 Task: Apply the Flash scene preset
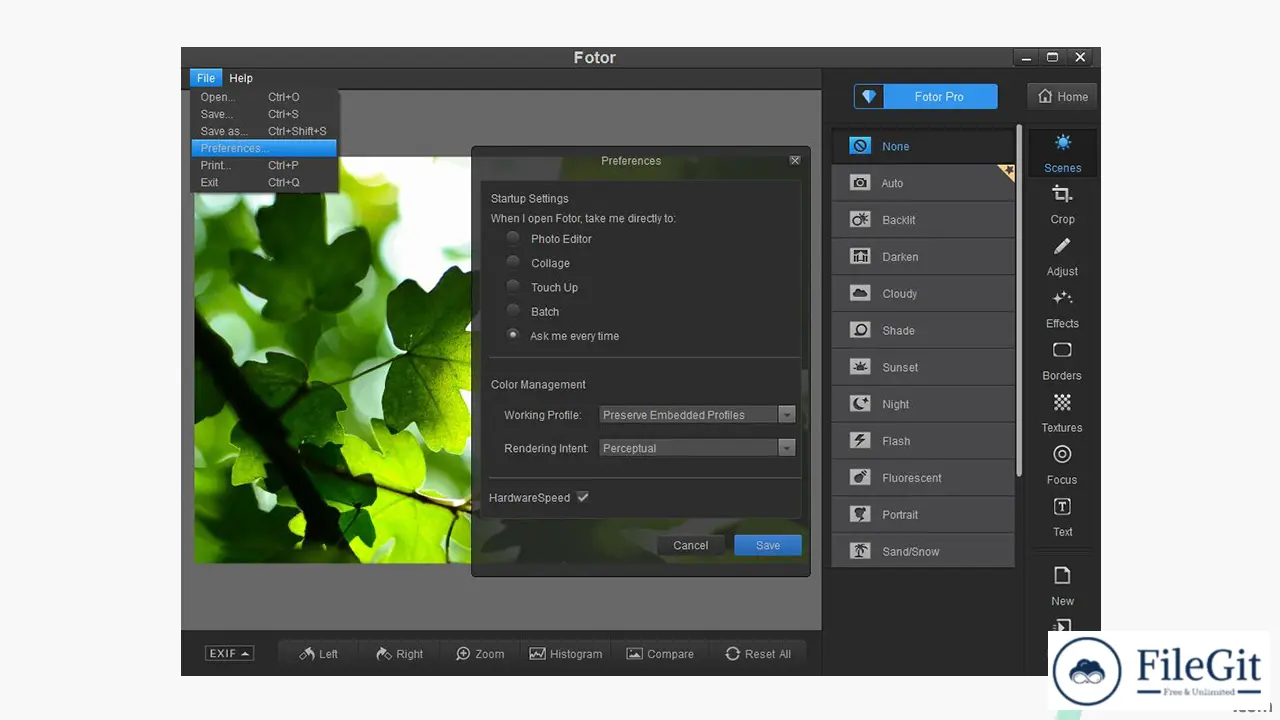923,441
